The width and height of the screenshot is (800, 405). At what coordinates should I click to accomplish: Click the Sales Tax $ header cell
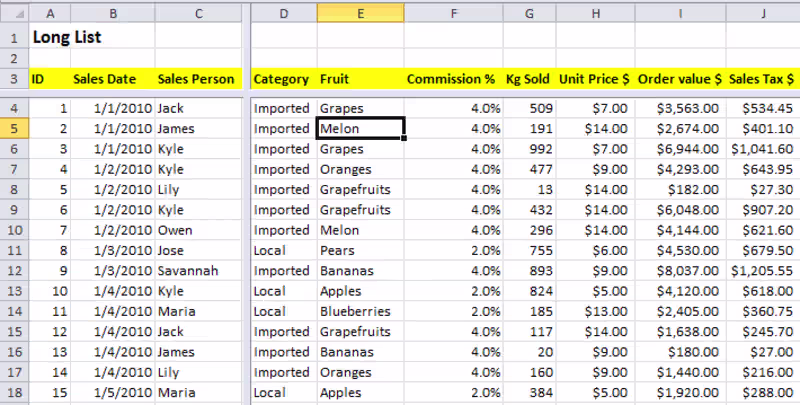[762, 78]
